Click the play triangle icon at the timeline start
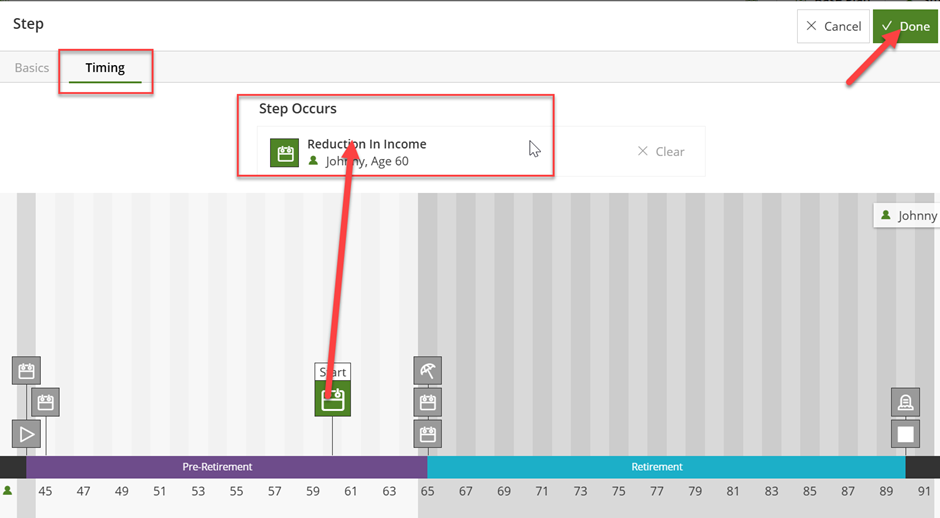This screenshot has width=940, height=518. tap(26, 434)
